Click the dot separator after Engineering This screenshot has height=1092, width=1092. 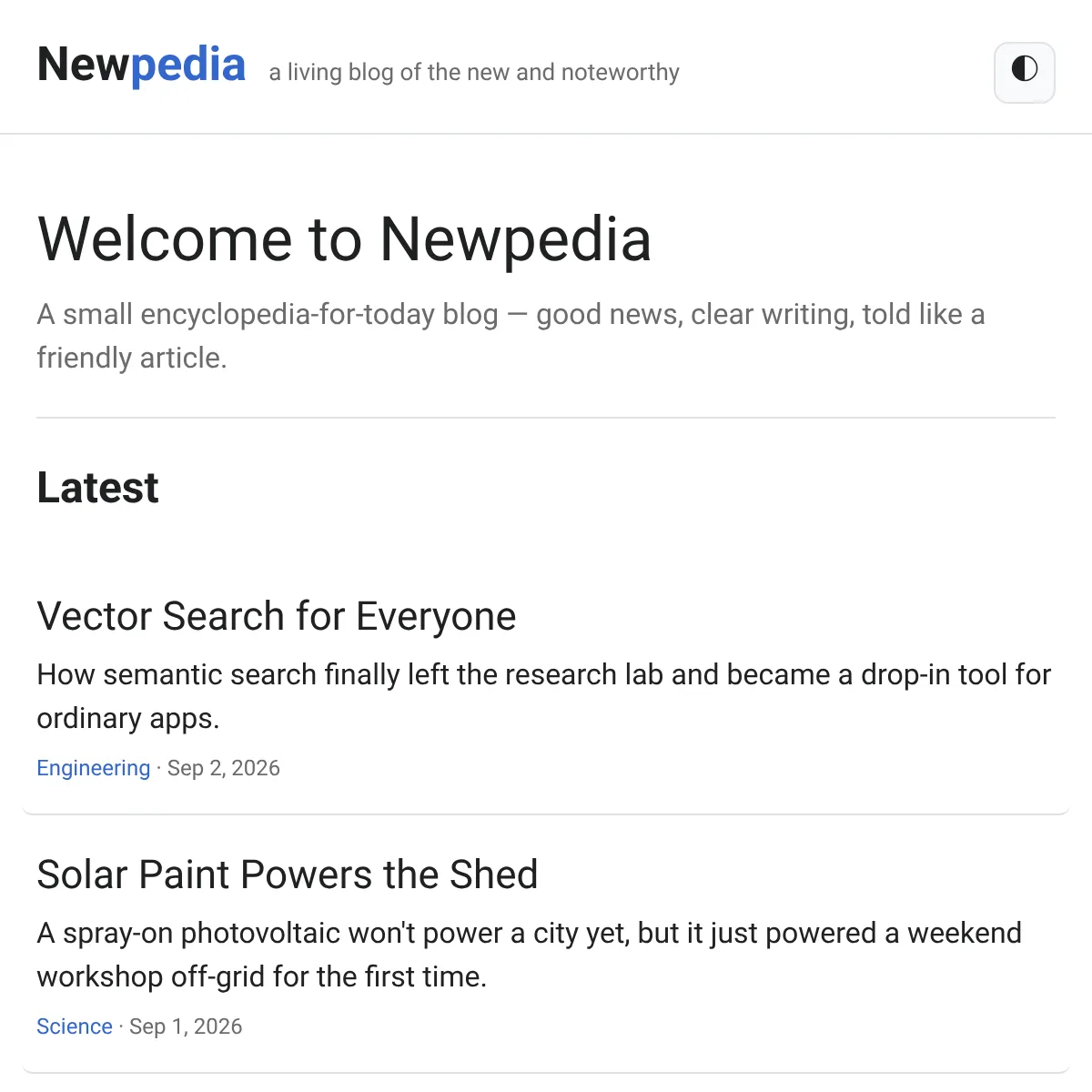pyautogui.click(x=158, y=768)
